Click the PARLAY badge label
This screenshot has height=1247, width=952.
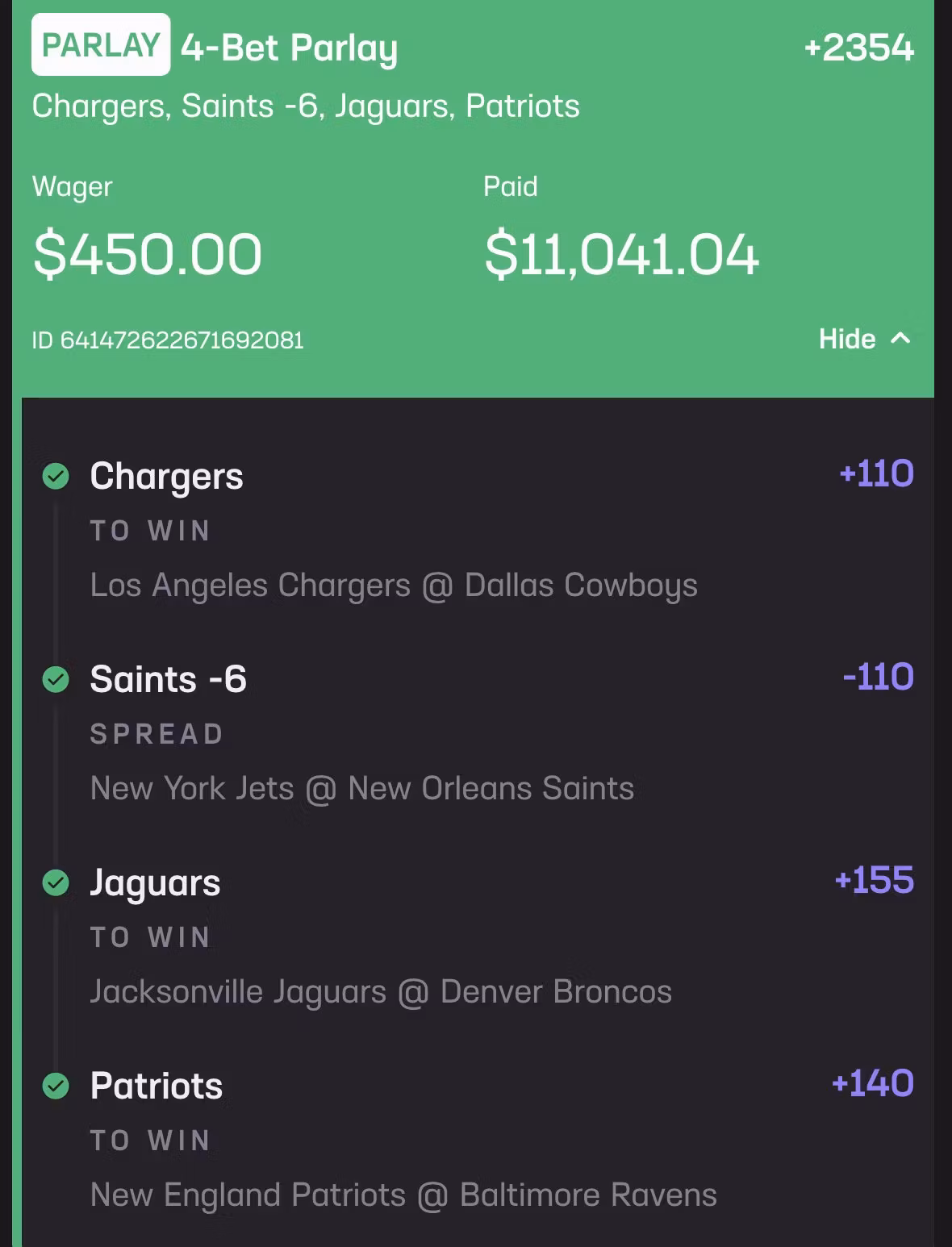tap(101, 45)
